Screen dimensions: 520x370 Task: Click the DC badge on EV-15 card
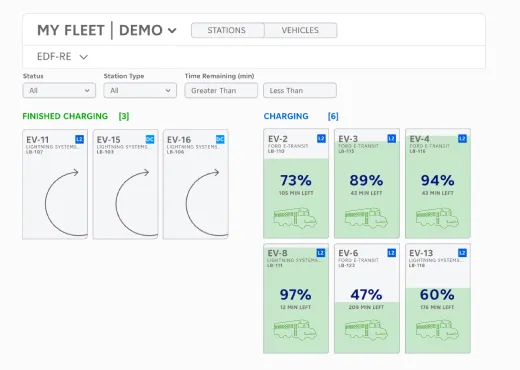pyautogui.click(x=150, y=139)
